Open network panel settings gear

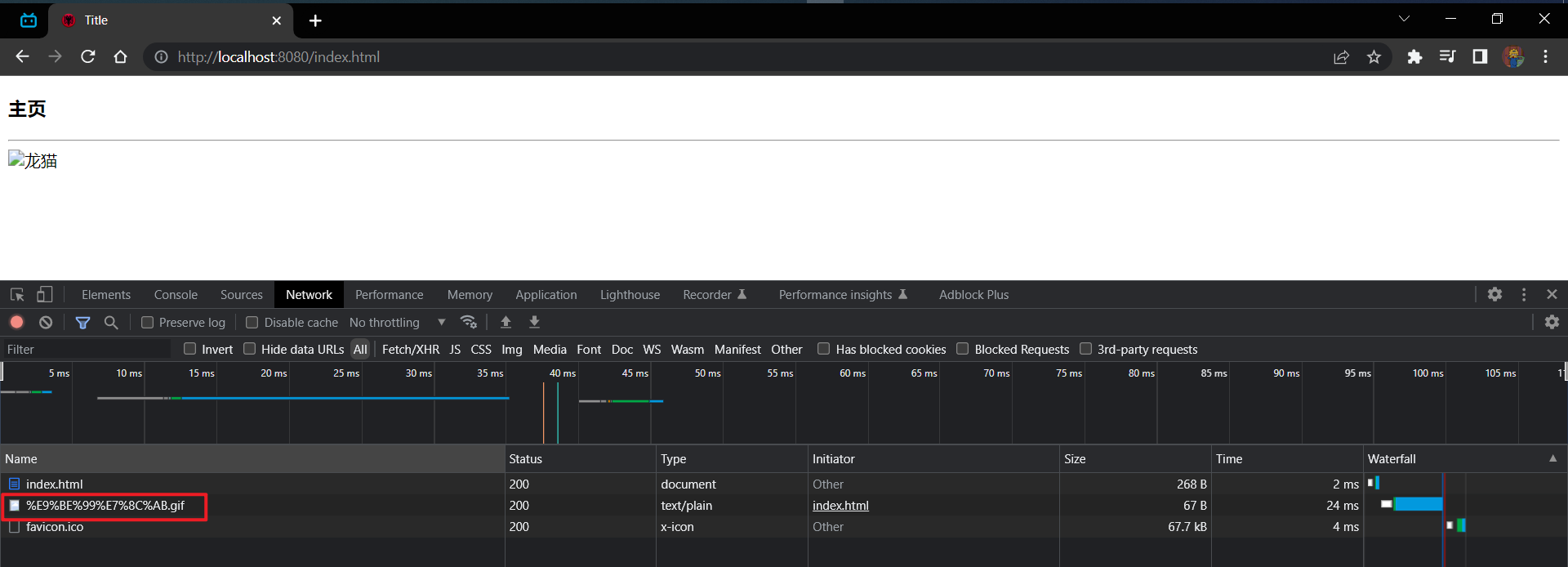tap(1552, 322)
